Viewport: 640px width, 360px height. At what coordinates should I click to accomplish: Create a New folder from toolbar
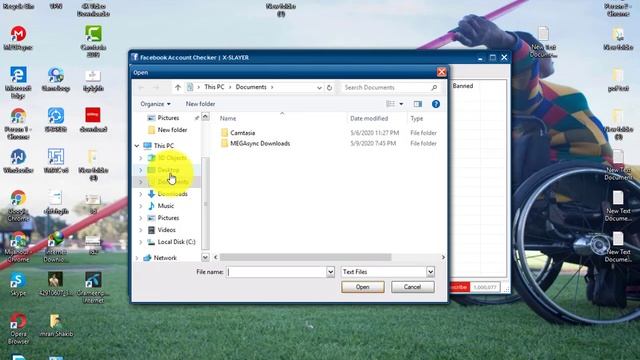(x=200, y=104)
